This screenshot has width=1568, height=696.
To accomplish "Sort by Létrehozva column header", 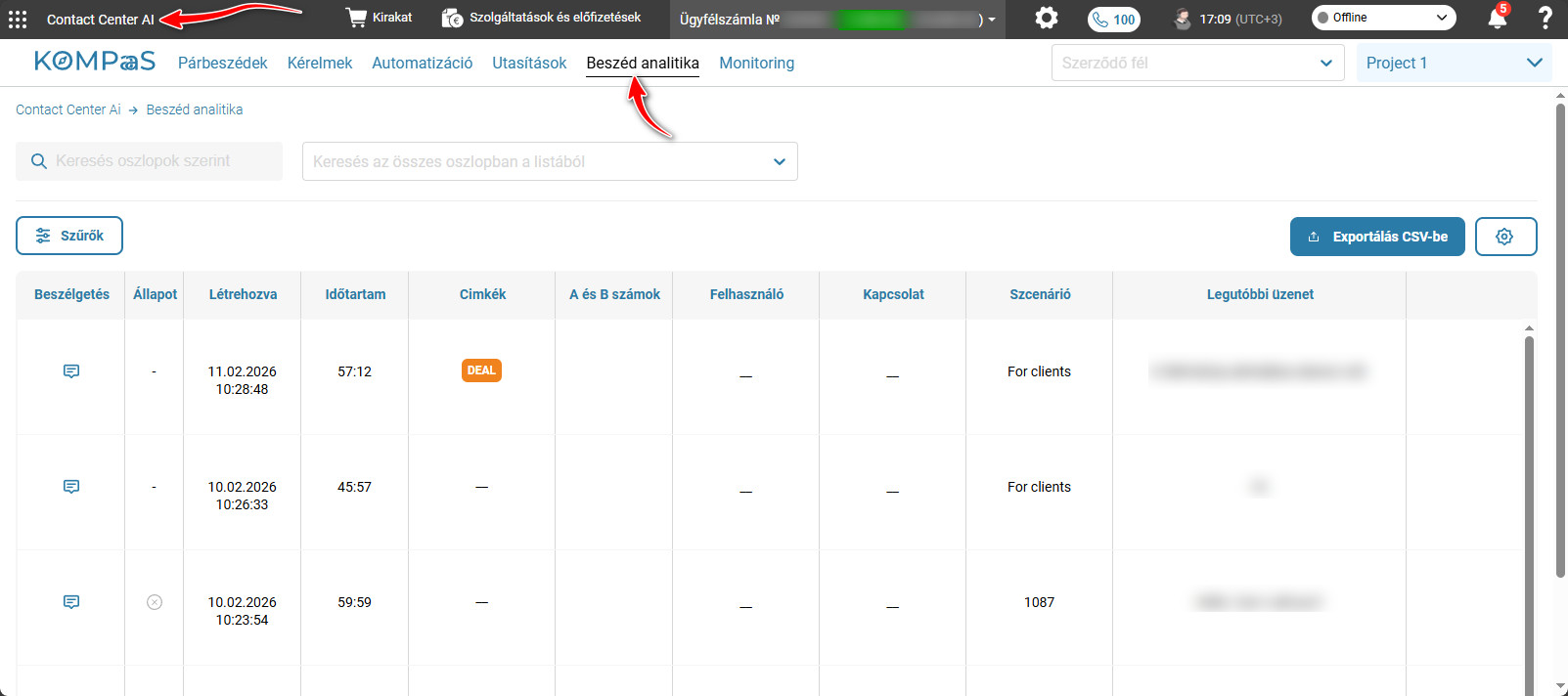I will pyautogui.click(x=243, y=294).
